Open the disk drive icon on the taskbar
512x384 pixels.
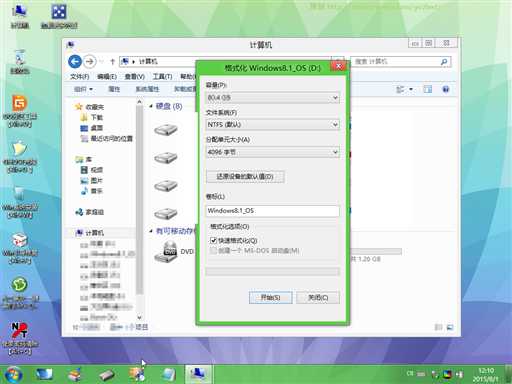pos(107,375)
